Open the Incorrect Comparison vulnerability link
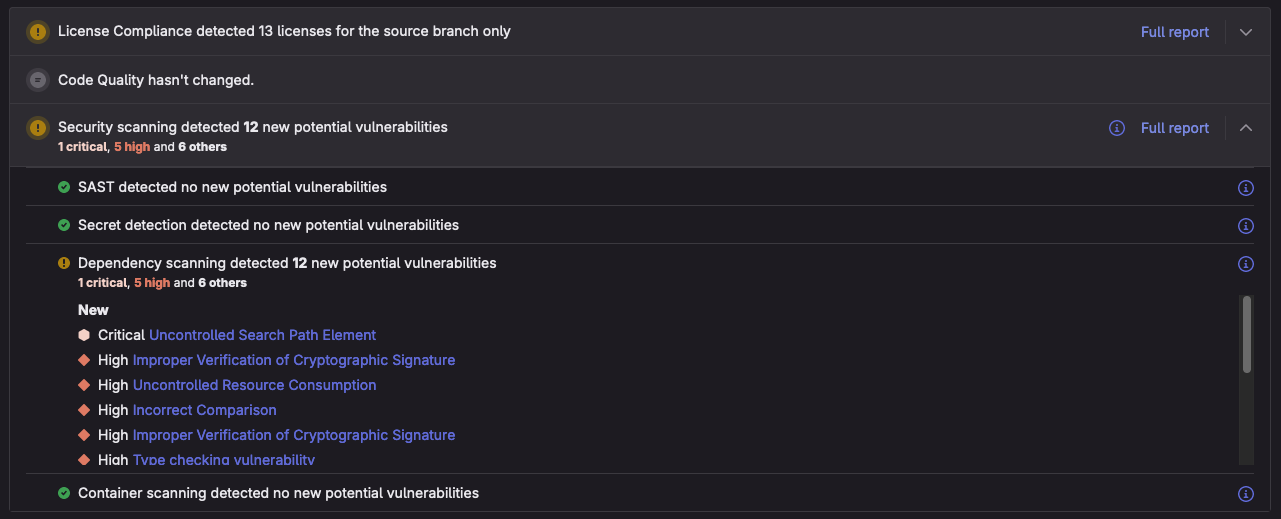 [204, 410]
